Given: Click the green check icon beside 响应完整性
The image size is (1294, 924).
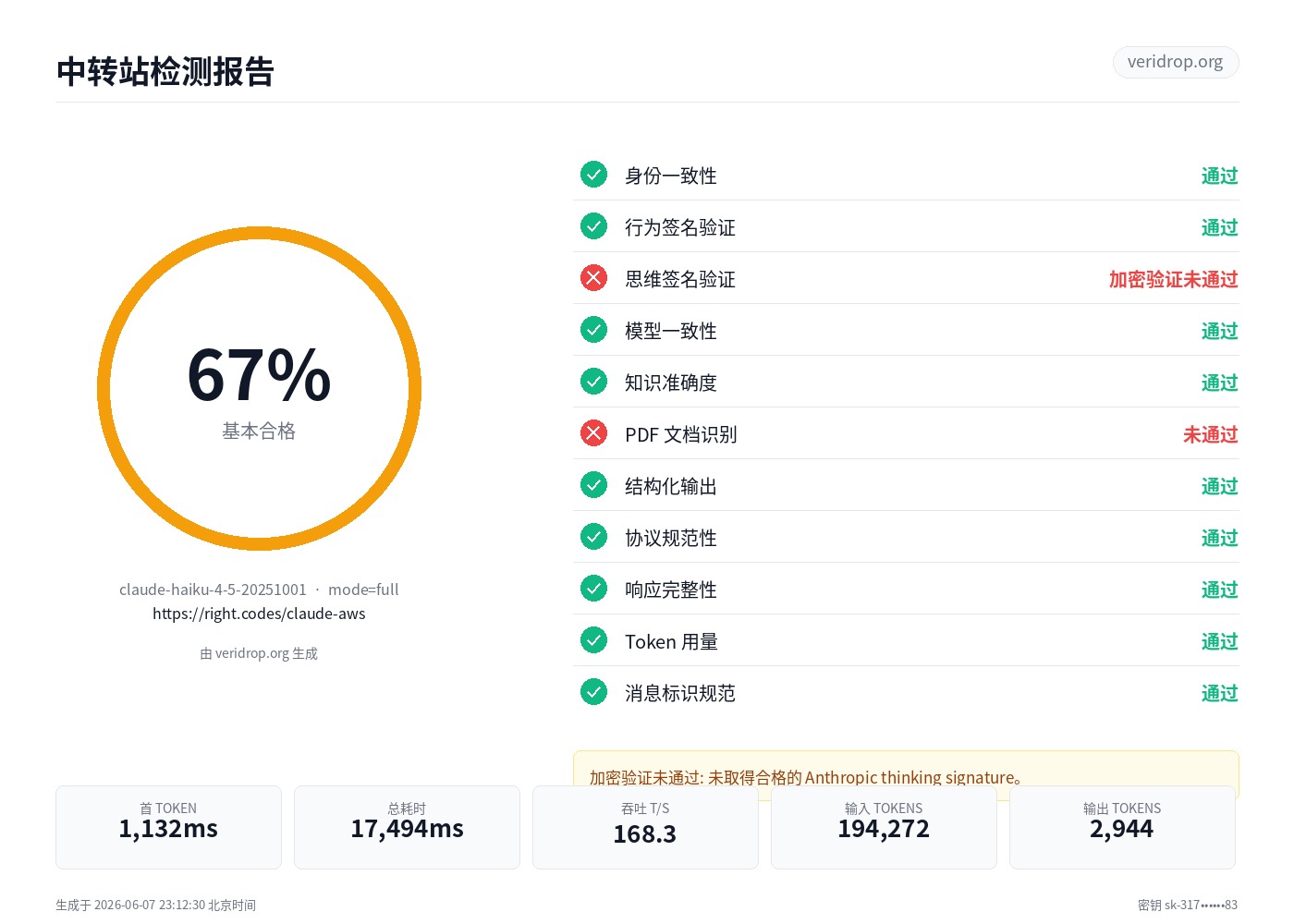Looking at the screenshot, I should click(593, 589).
